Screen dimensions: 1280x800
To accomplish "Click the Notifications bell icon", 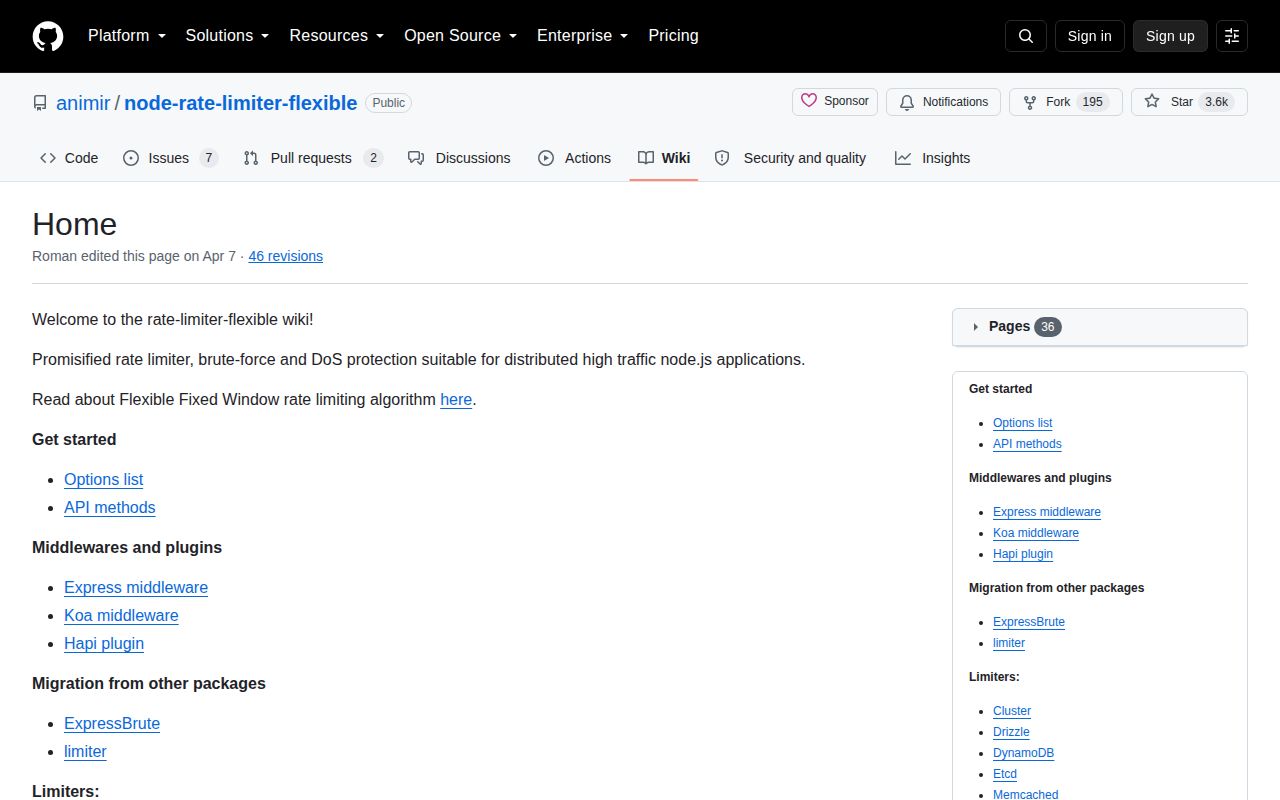I will [x=907, y=102].
